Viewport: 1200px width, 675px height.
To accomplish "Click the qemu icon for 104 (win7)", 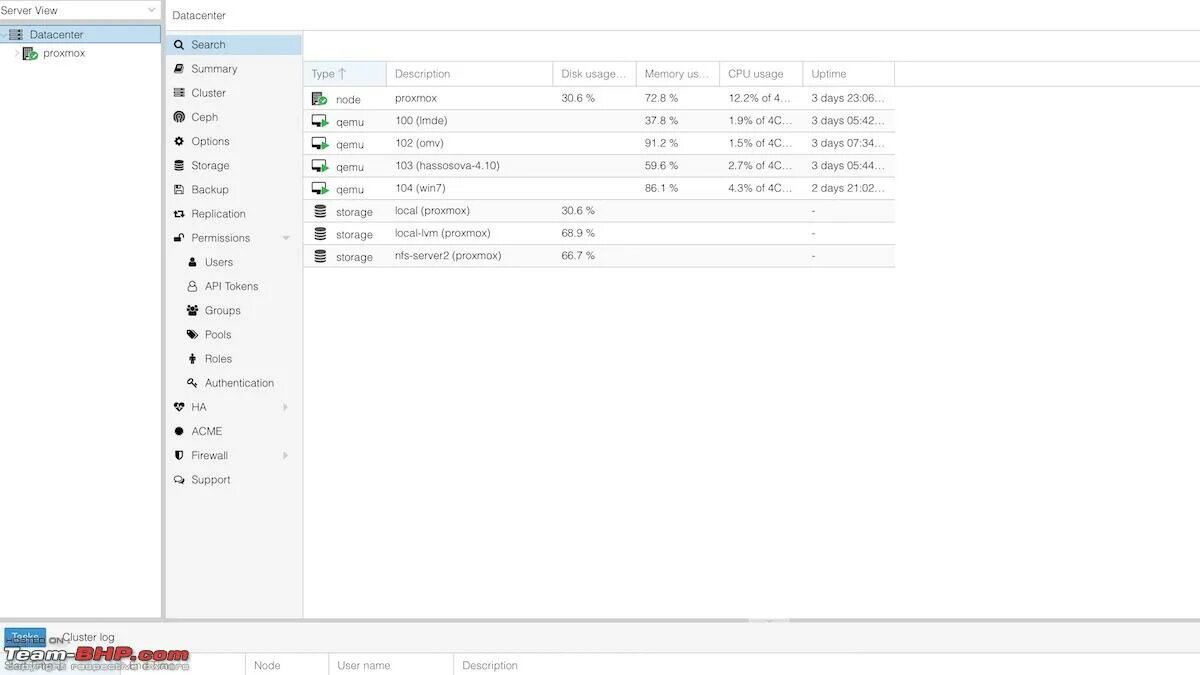I will [320, 189].
